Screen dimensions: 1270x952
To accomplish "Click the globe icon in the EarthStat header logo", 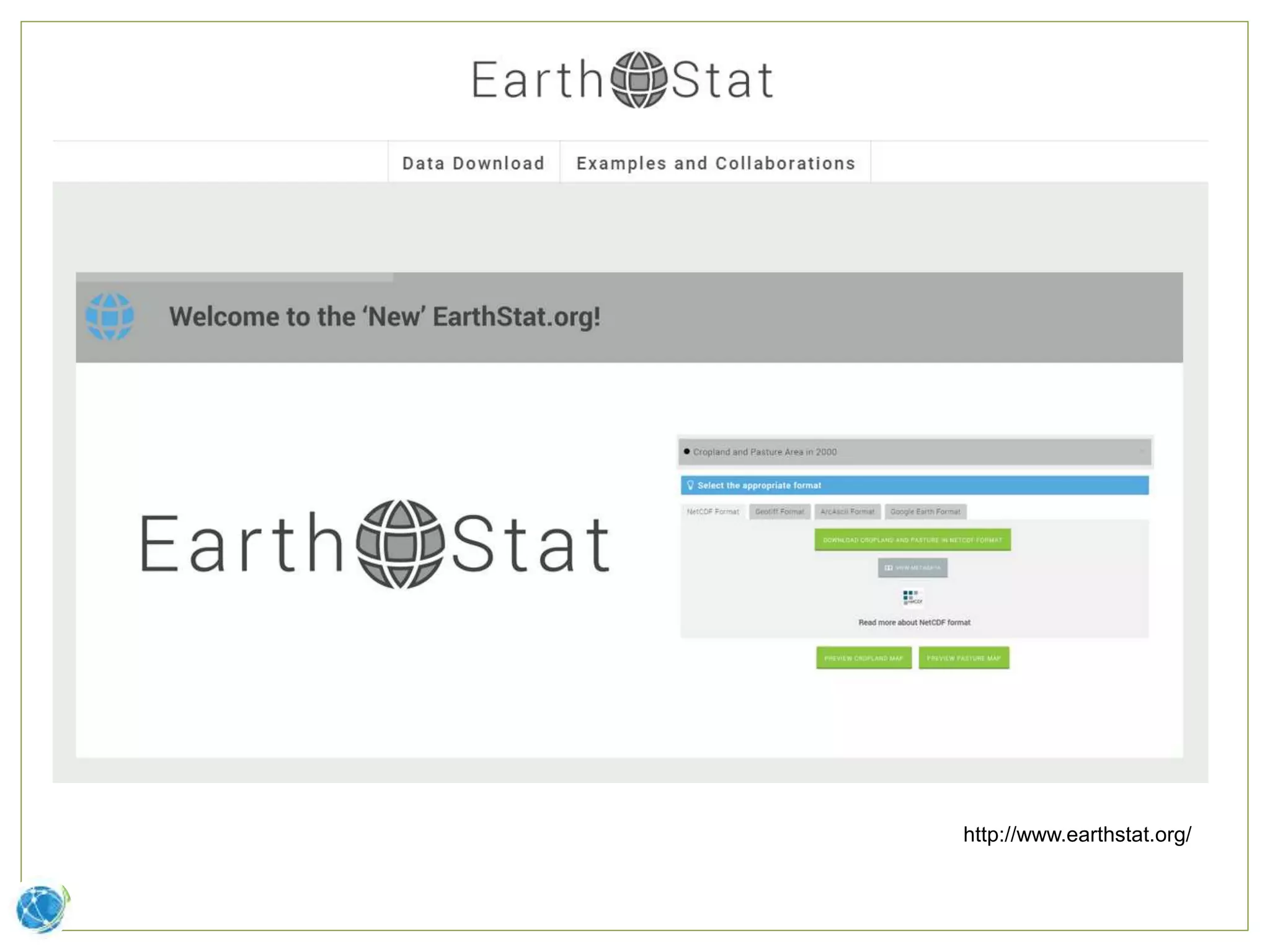I will [639, 80].
